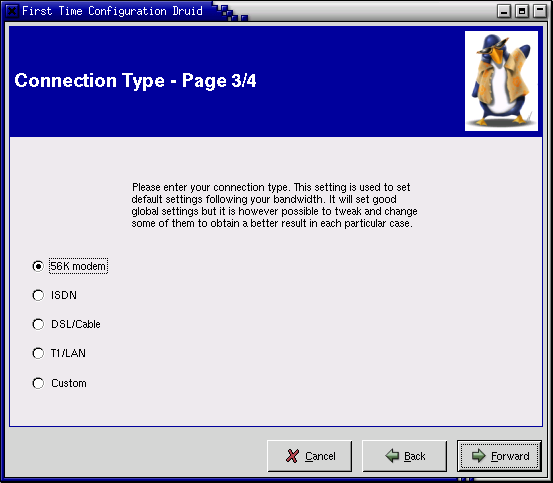Pick the T1/LAN connection option
The image size is (553, 483).
(38, 353)
